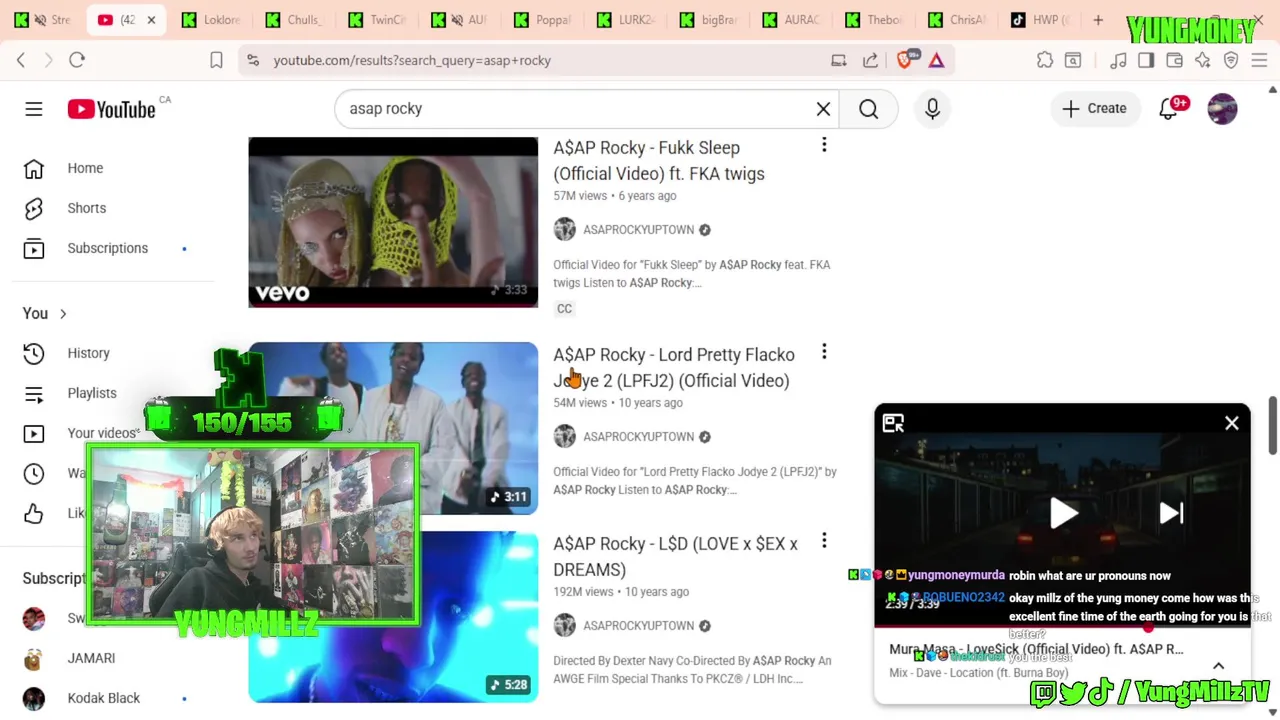This screenshot has width=1280, height=720.
Task: Click the Fukk Sleep video thumbnail
Action: click(393, 222)
